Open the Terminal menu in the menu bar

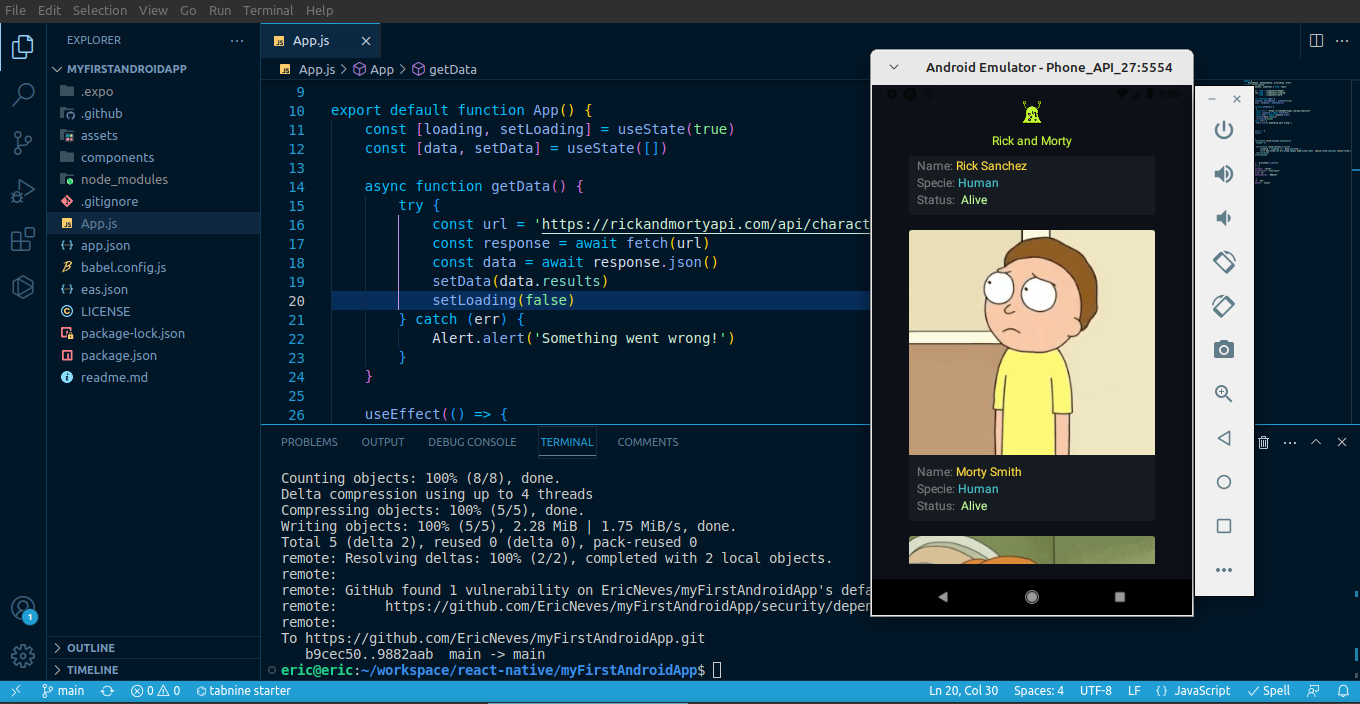(268, 10)
